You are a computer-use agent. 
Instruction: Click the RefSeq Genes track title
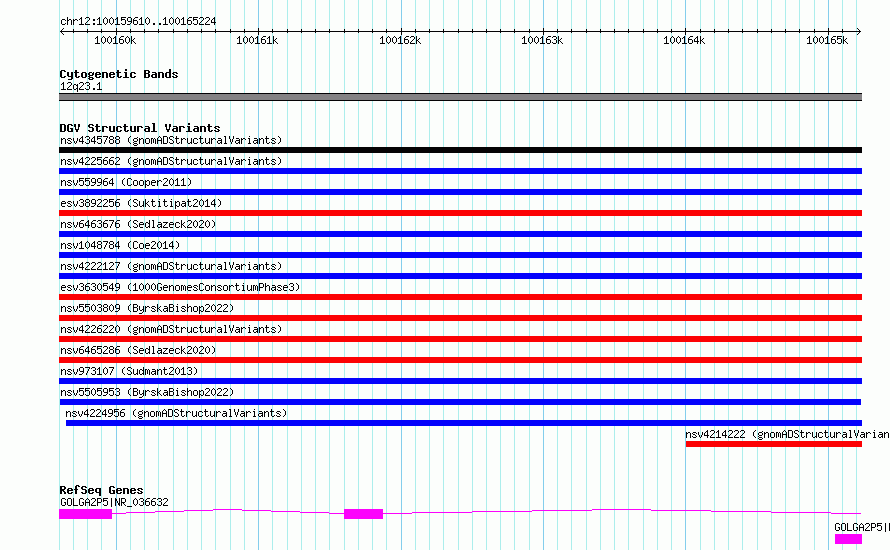(x=101, y=490)
